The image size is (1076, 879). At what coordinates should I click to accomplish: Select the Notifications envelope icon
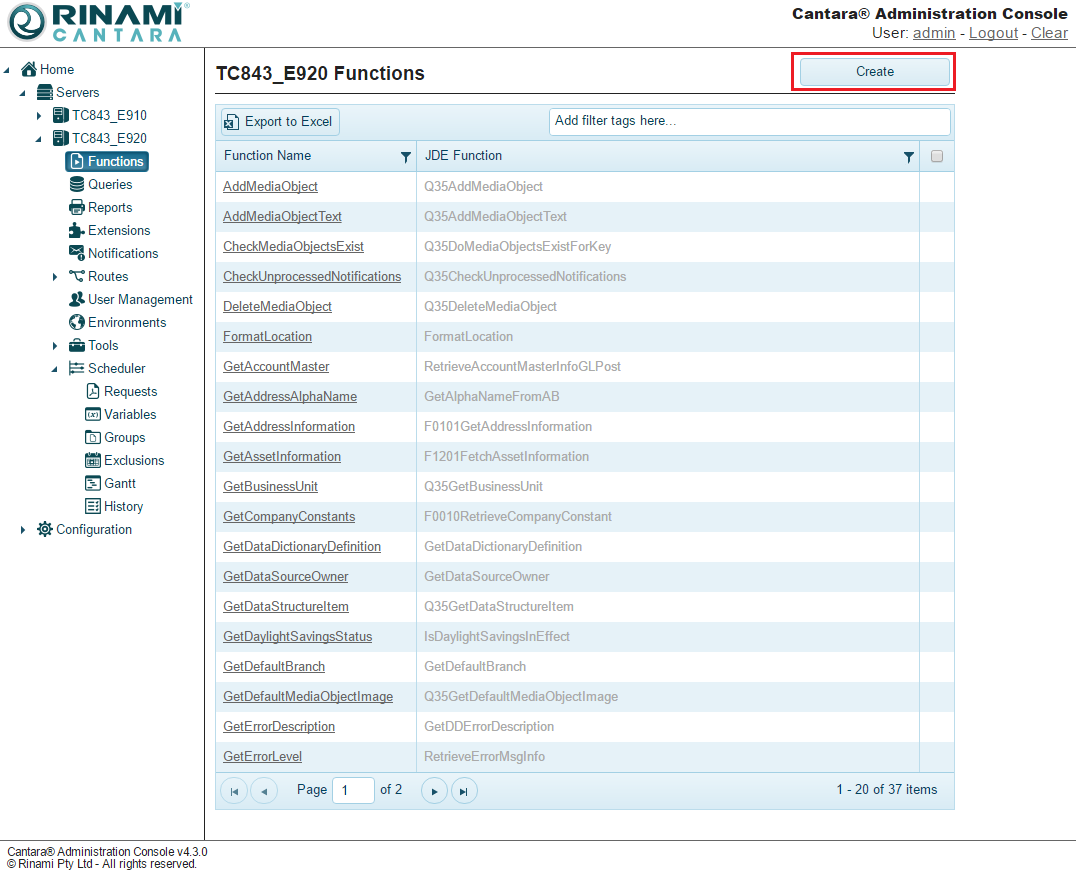[77, 253]
